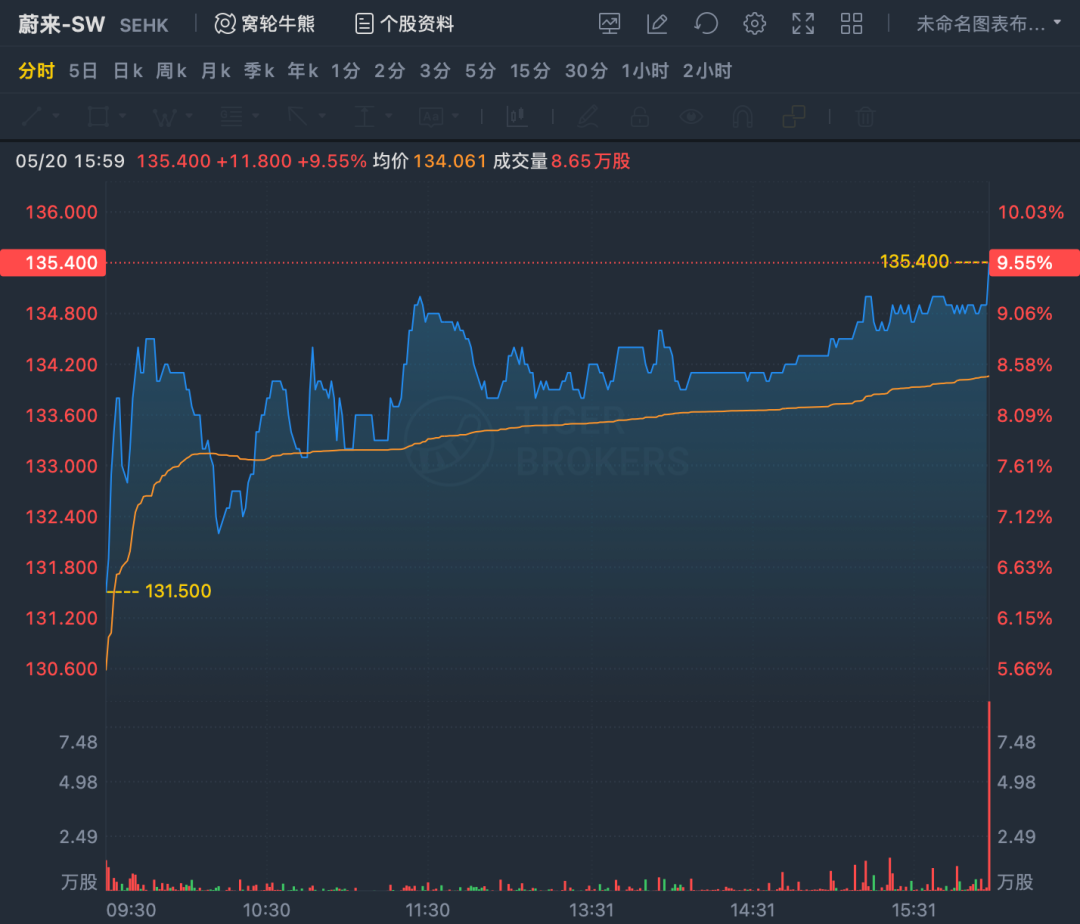Screen dimensions: 1080x924
Task: Switch to the 5日 tab
Action: pos(83,71)
